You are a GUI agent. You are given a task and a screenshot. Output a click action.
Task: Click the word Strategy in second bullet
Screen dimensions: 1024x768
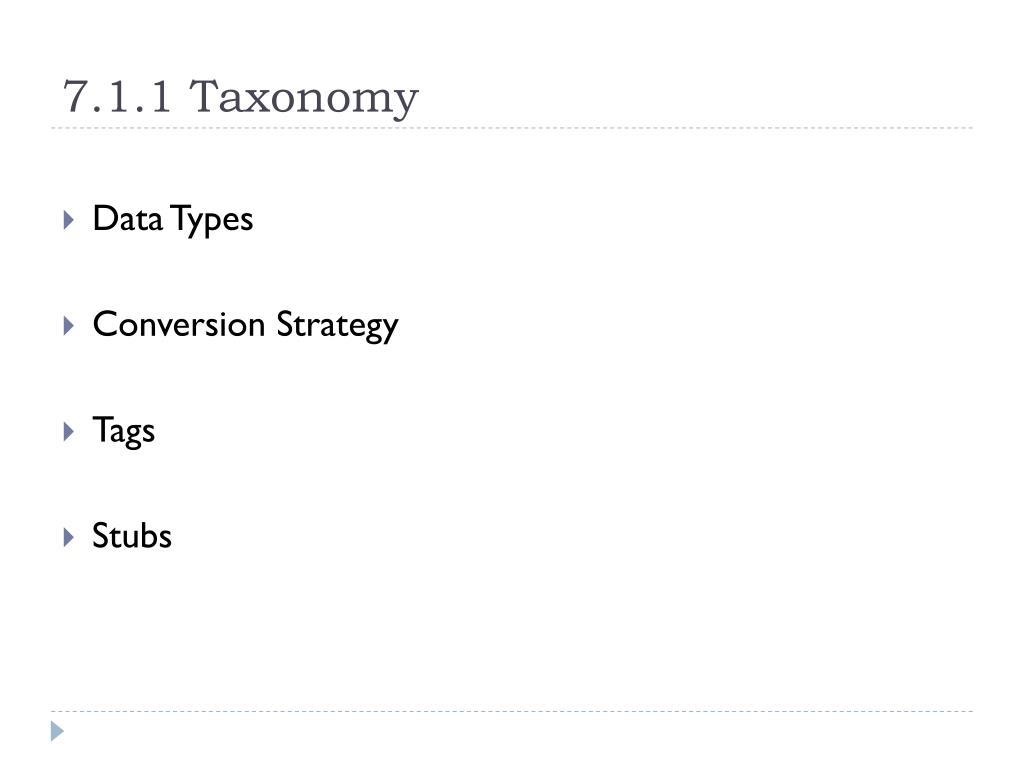pos(337,327)
